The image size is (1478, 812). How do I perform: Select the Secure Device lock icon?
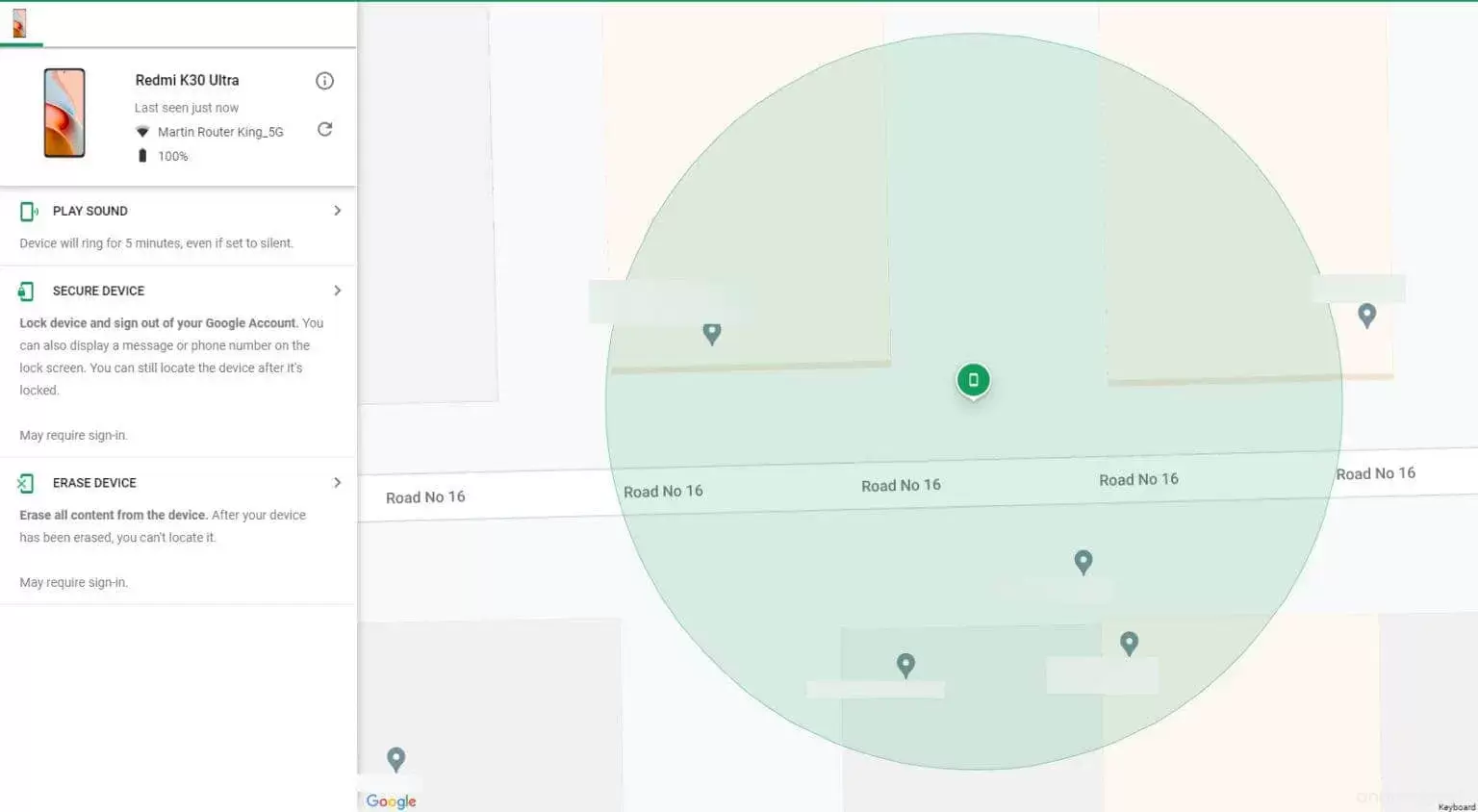click(28, 291)
